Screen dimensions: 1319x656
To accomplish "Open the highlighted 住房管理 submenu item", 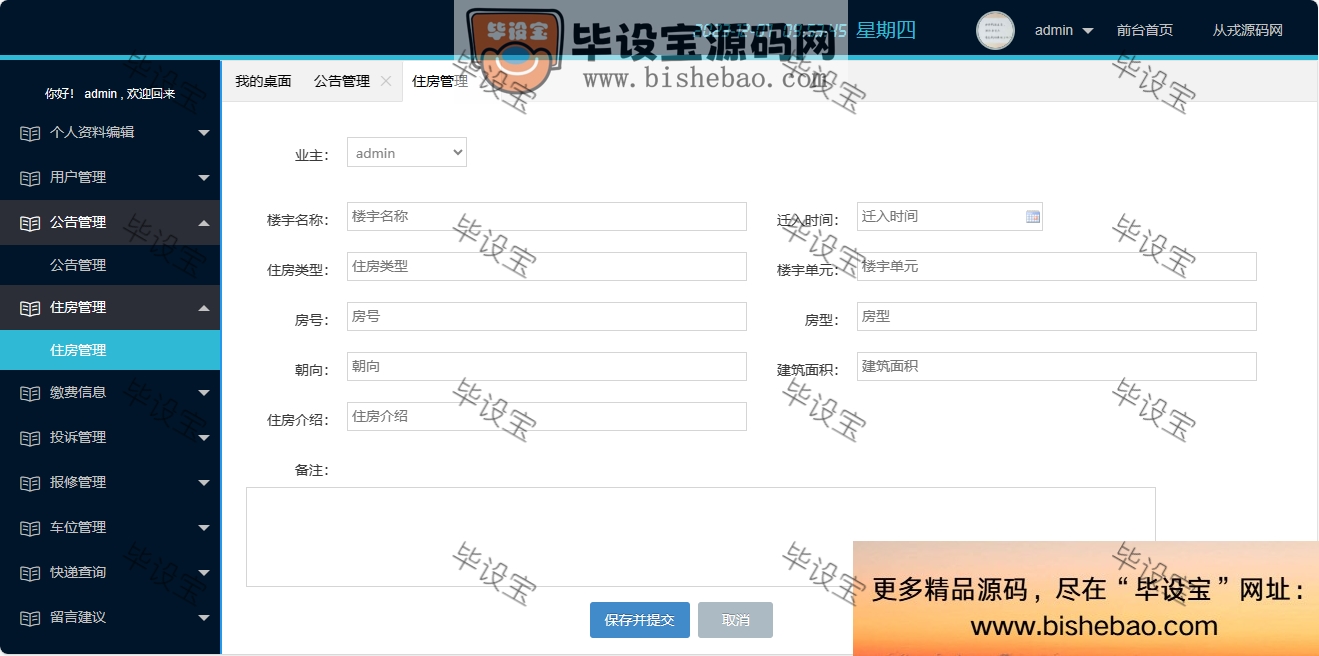I will click(x=110, y=350).
